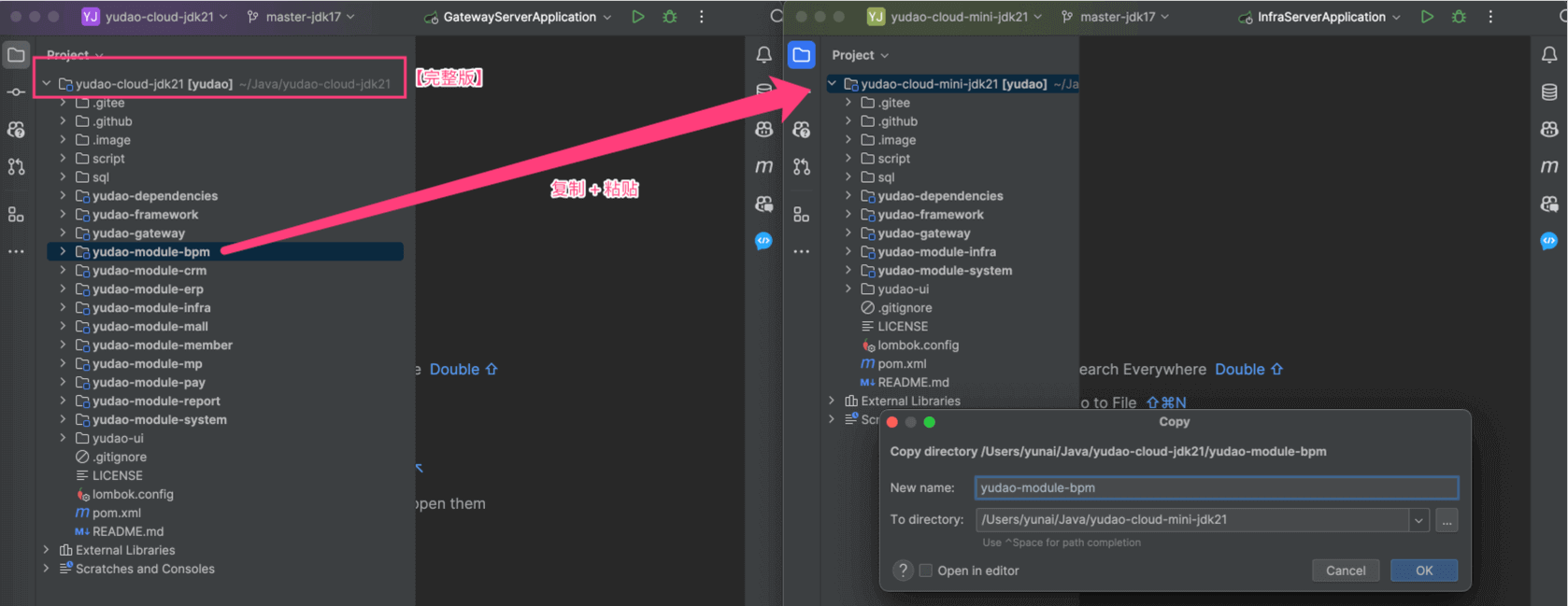Screen dimensions: 1568x606
Task: Open the master-jdk17 branch menu in left window
Action: click(x=302, y=17)
